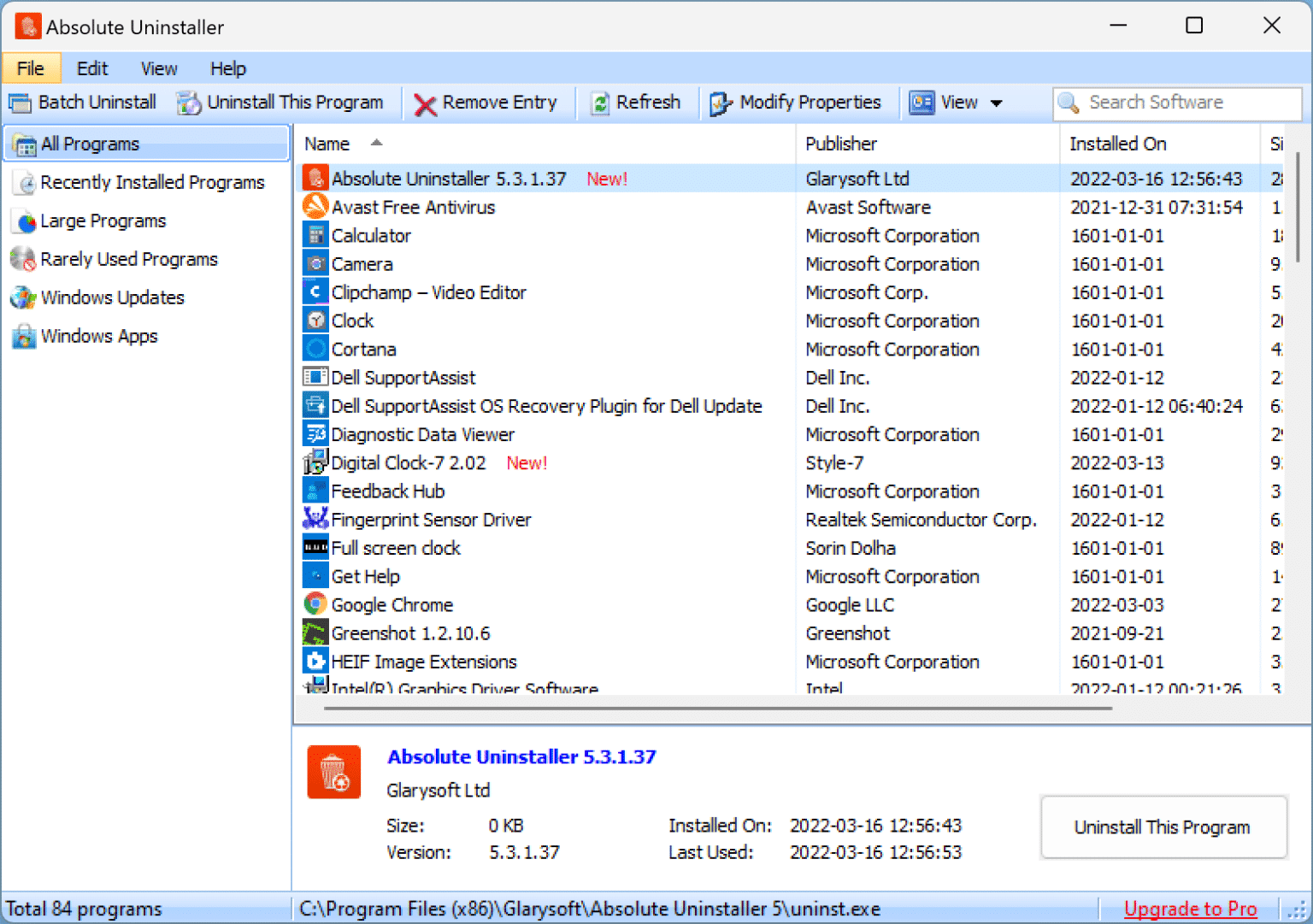Viewport: 1313px width, 924px height.
Task: Follow the Upgrade to Pro link
Action: pyautogui.click(x=1190, y=909)
